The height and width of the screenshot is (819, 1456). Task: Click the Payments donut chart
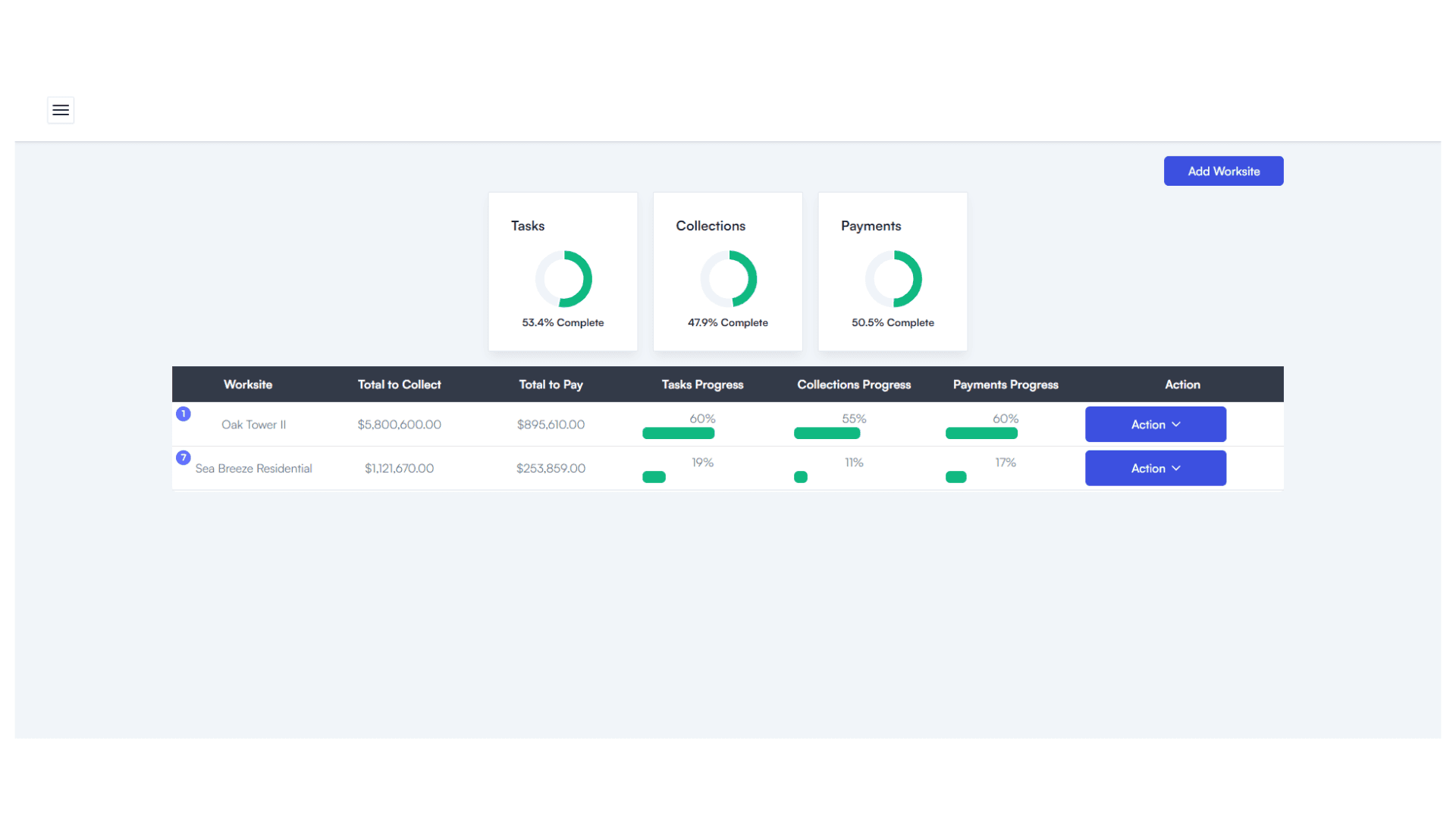[893, 279]
